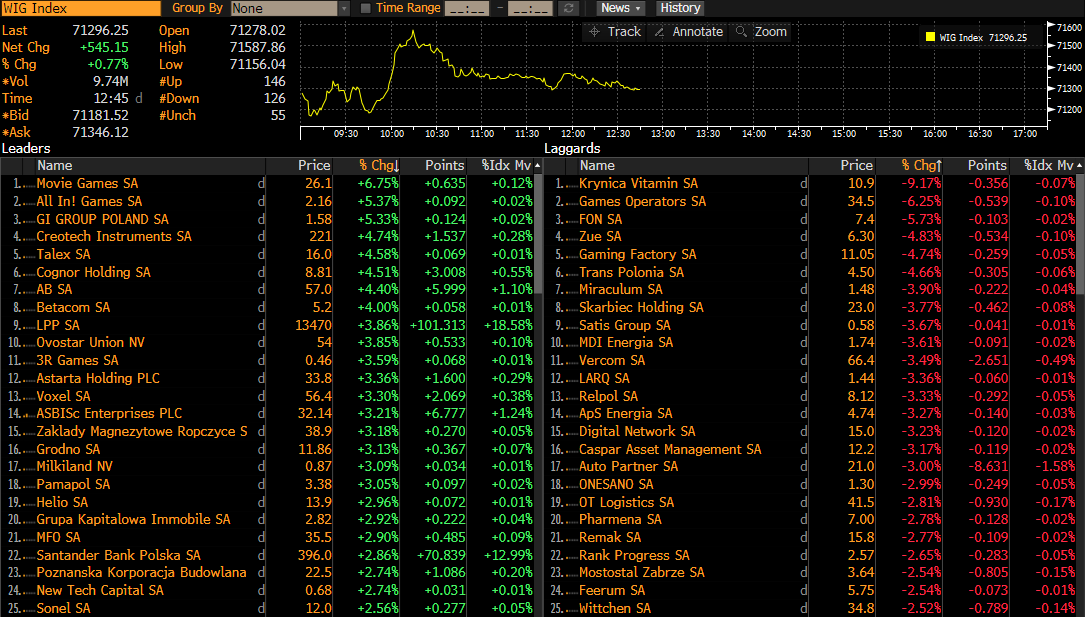Click the refresh time range icon
The width and height of the screenshot is (1085, 617).
[569, 8]
